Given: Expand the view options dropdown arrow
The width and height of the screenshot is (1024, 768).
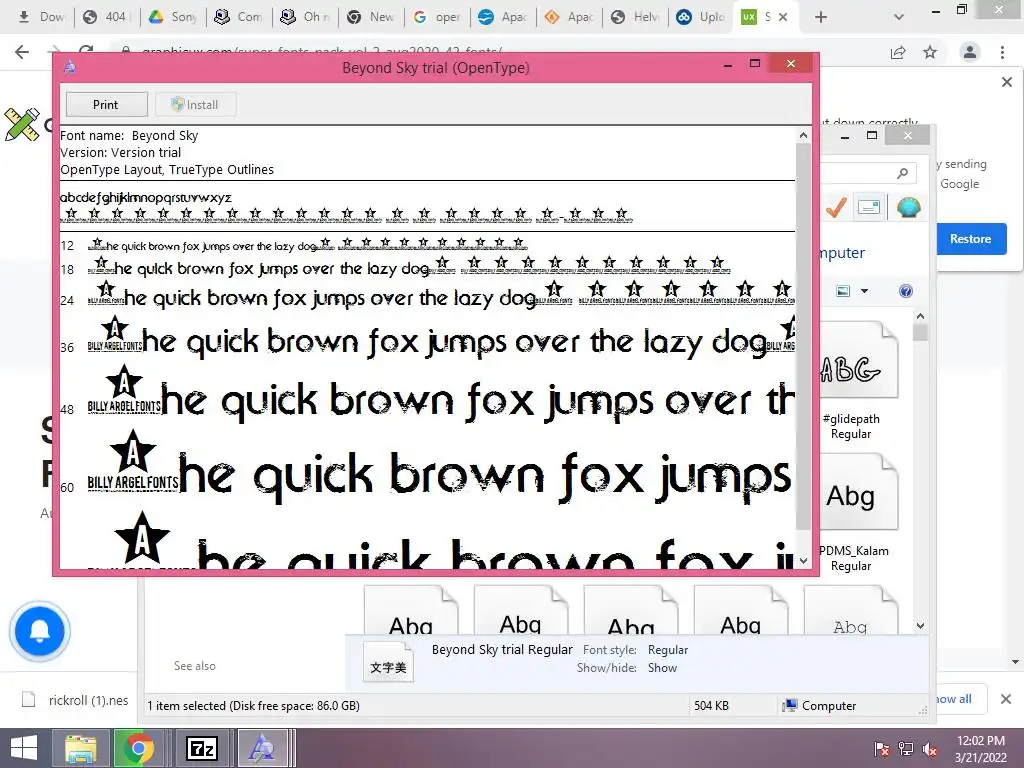Looking at the screenshot, I should click(864, 291).
